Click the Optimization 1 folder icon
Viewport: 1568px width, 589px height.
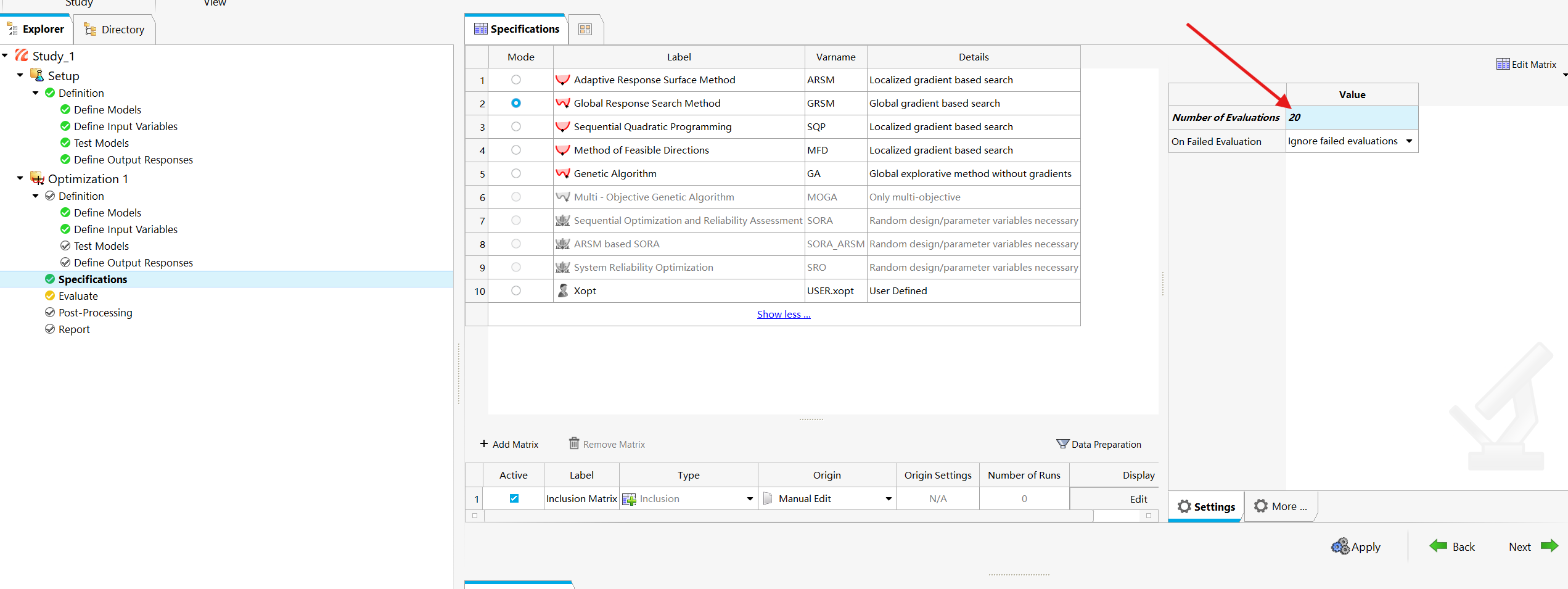click(x=37, y=178)
